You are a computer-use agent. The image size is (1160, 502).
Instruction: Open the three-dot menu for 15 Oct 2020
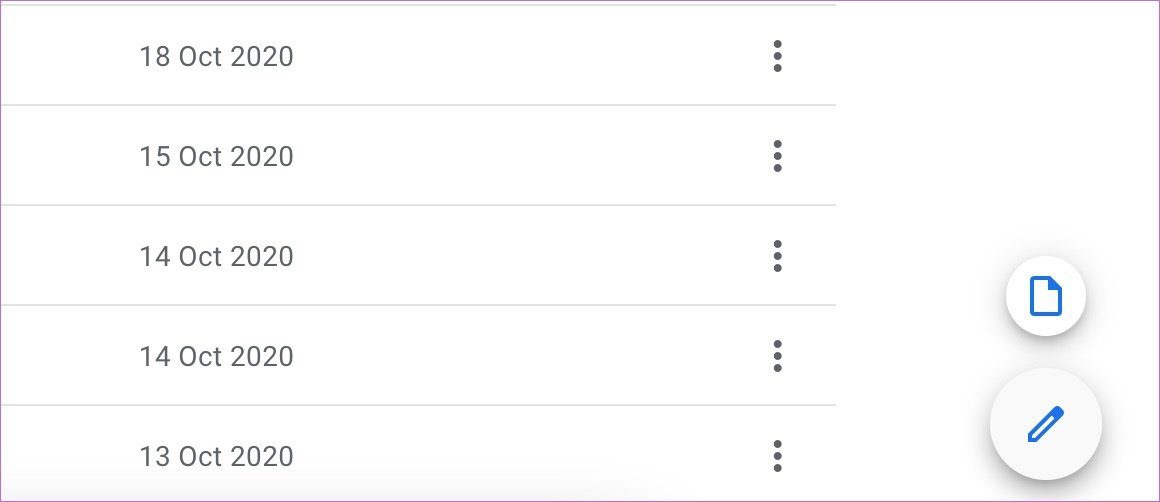[x=777, y=156]
